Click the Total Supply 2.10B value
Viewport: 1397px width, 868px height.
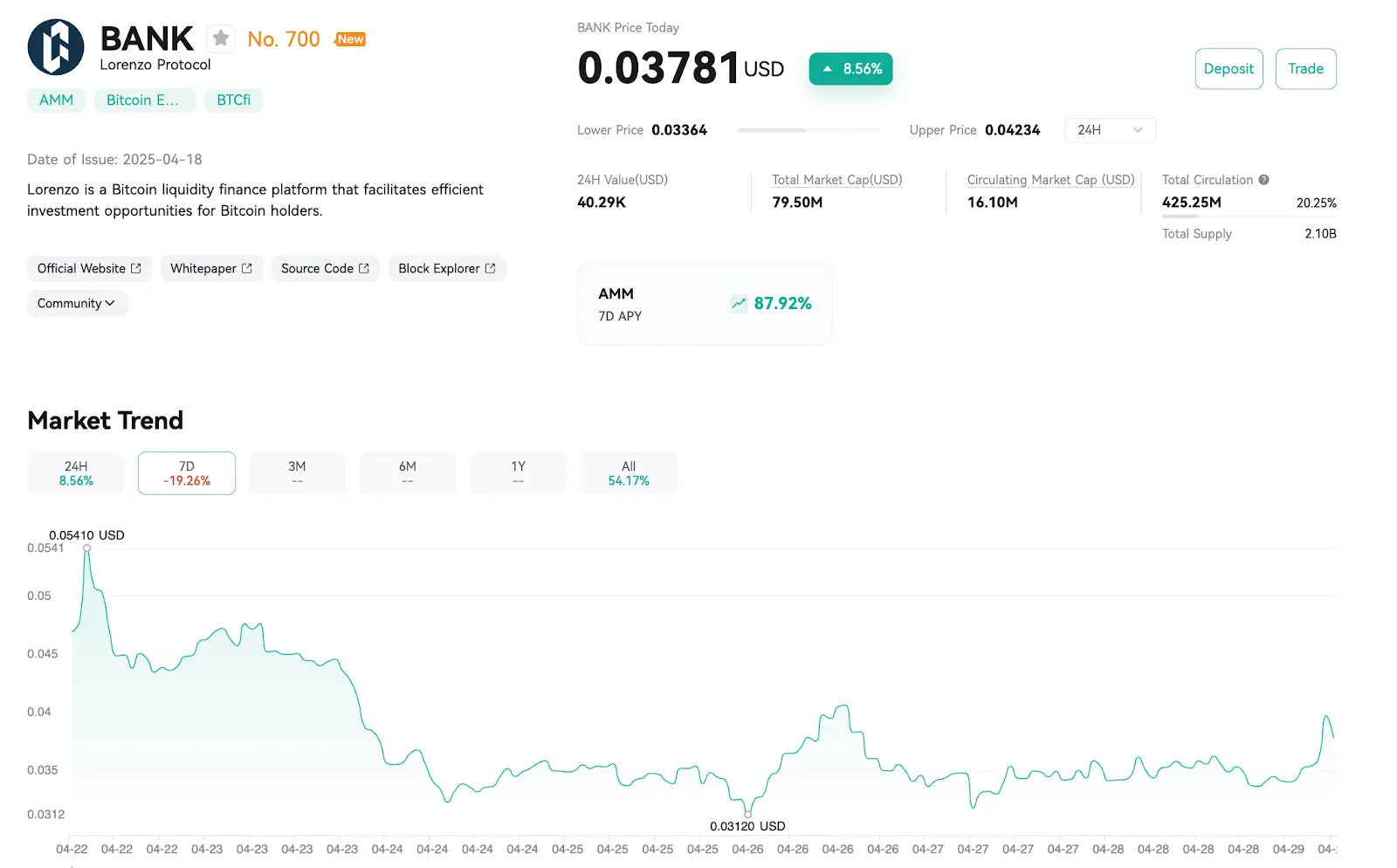1320,234
